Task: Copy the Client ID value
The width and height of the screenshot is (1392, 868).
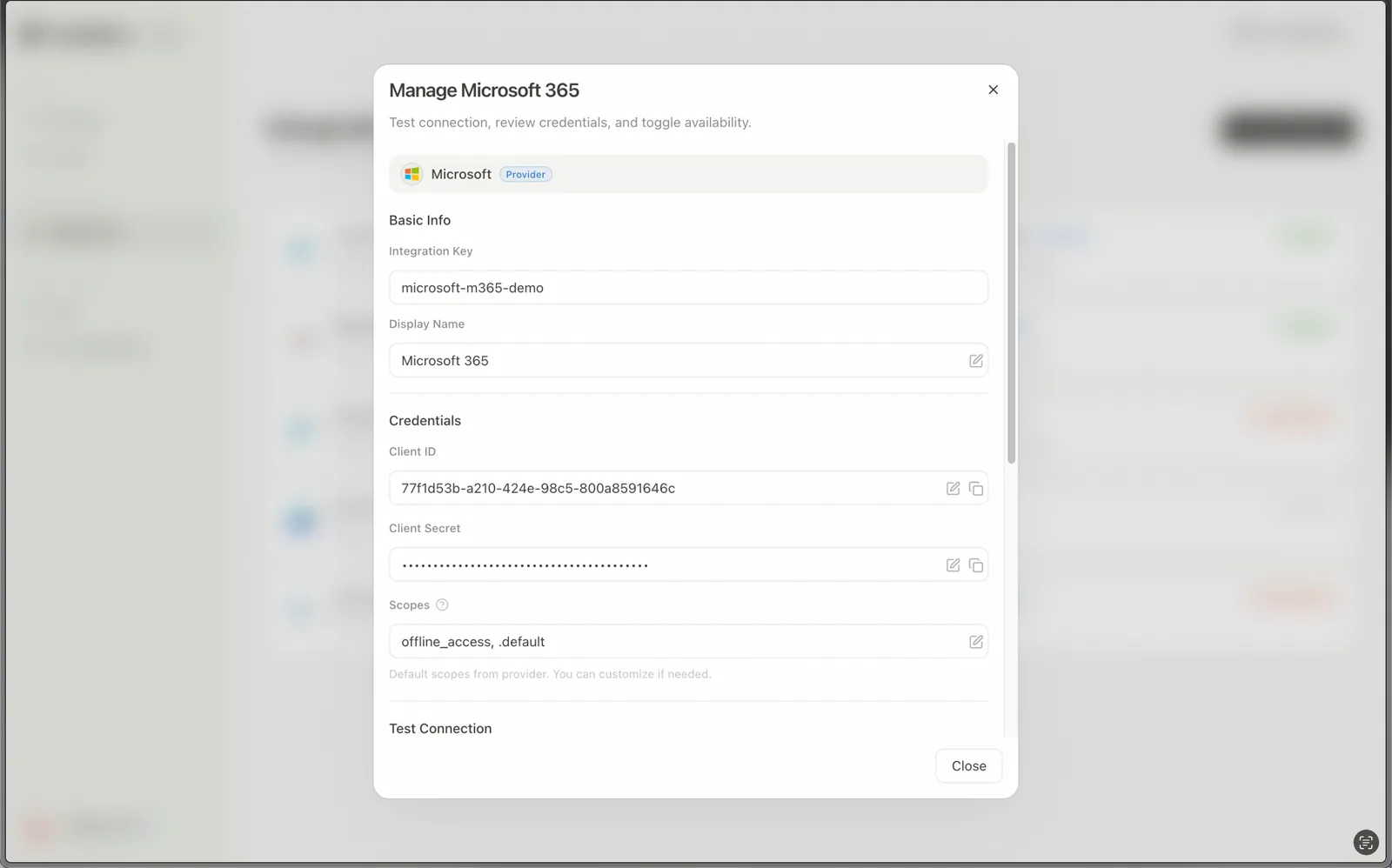Action: click(976, 489)
